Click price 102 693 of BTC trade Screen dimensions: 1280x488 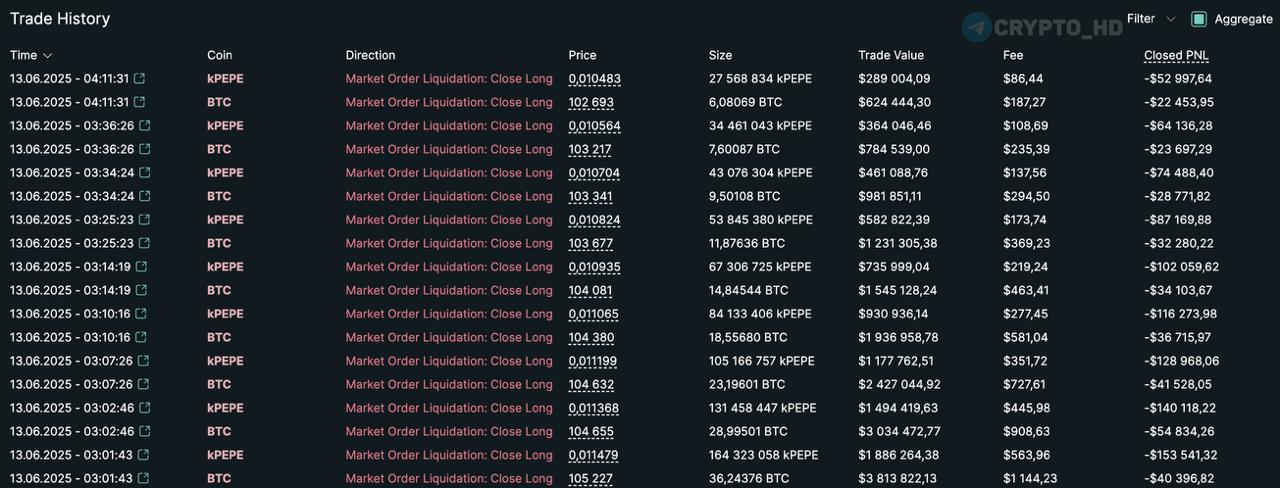[x=591, y=102]
